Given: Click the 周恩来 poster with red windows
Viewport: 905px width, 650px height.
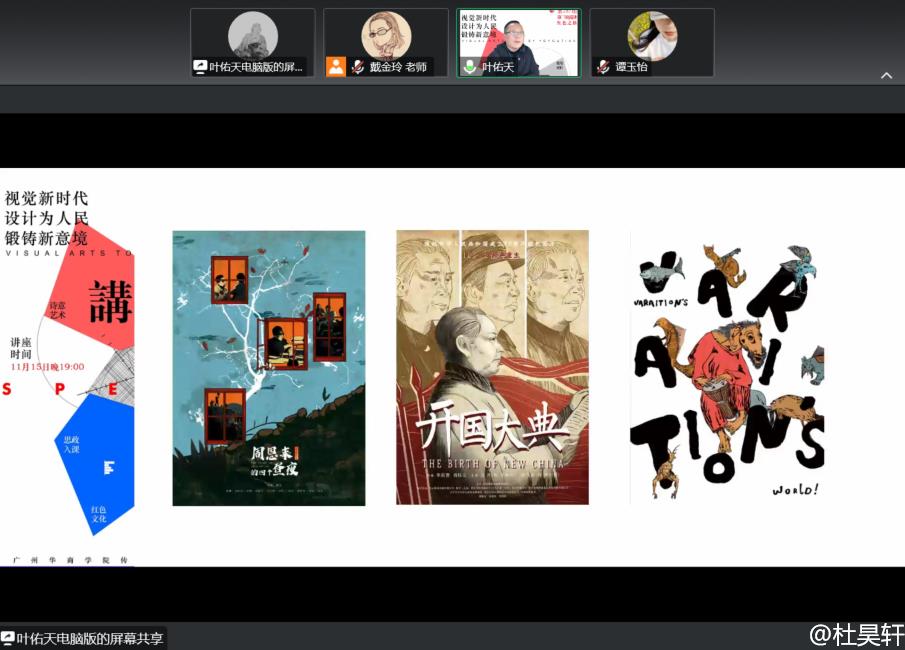Looking at the screenshot, I should point(268,368).
